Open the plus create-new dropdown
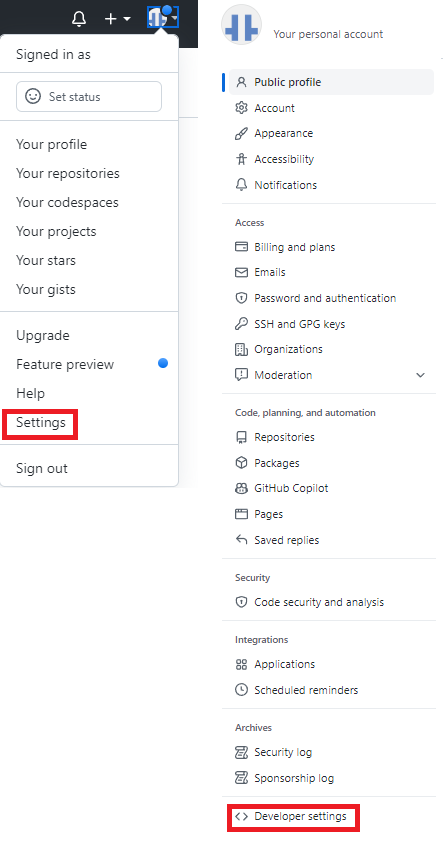Viewport: 443px width, 846px height. click(117, 19)
